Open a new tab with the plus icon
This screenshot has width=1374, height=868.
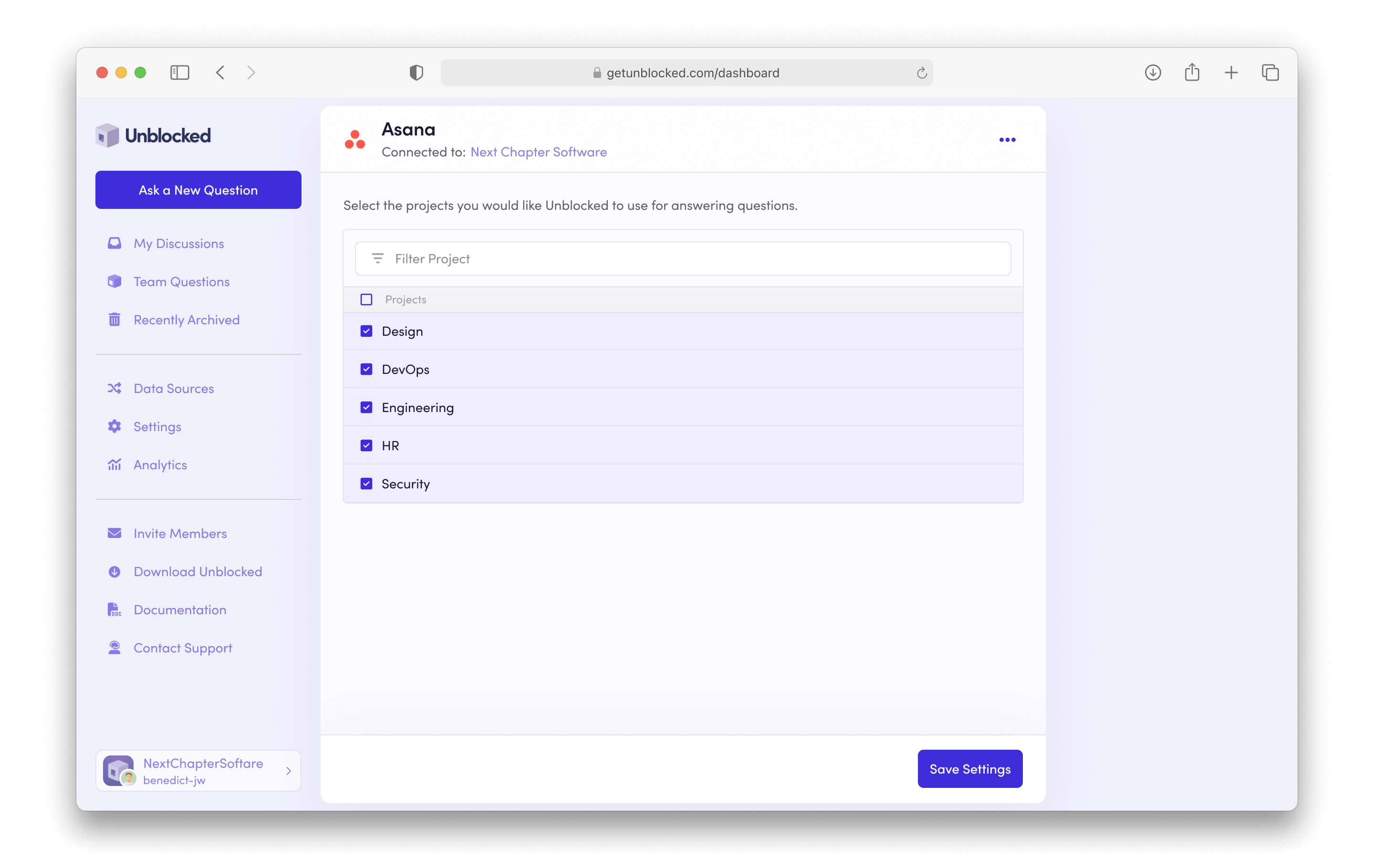pyautogui.click(x=1231, y=72)
